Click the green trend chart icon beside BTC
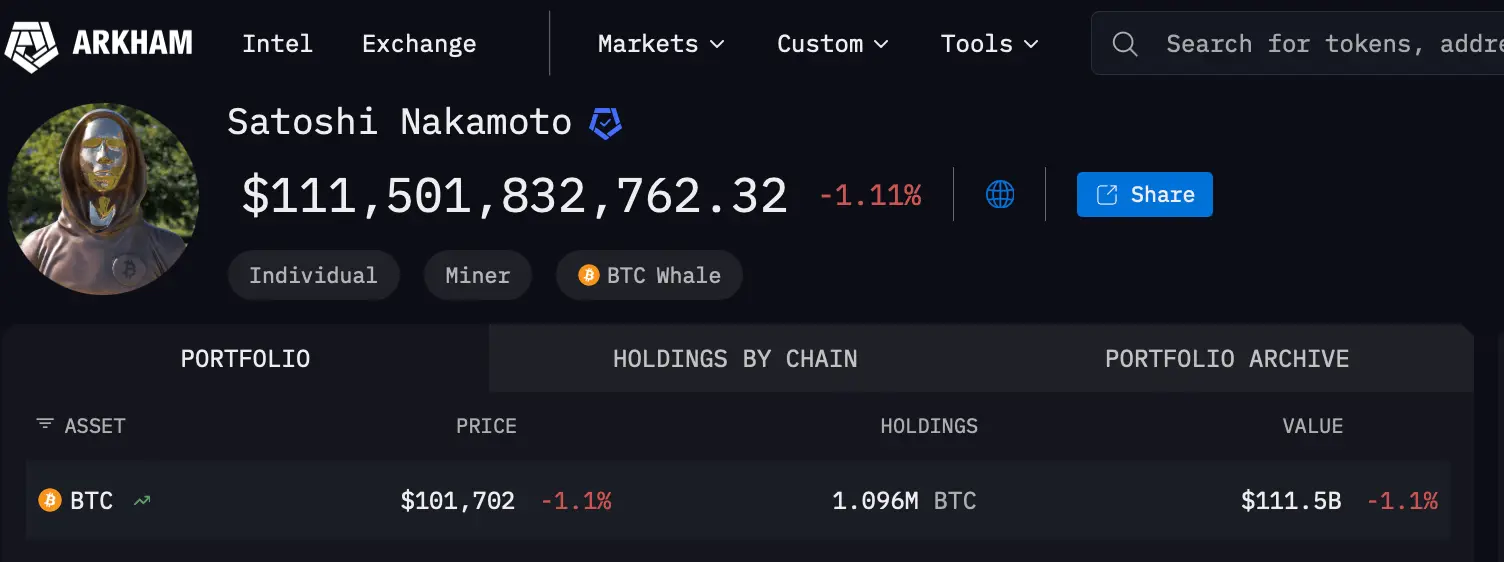The image size is (1504, 562). point(142,500)
